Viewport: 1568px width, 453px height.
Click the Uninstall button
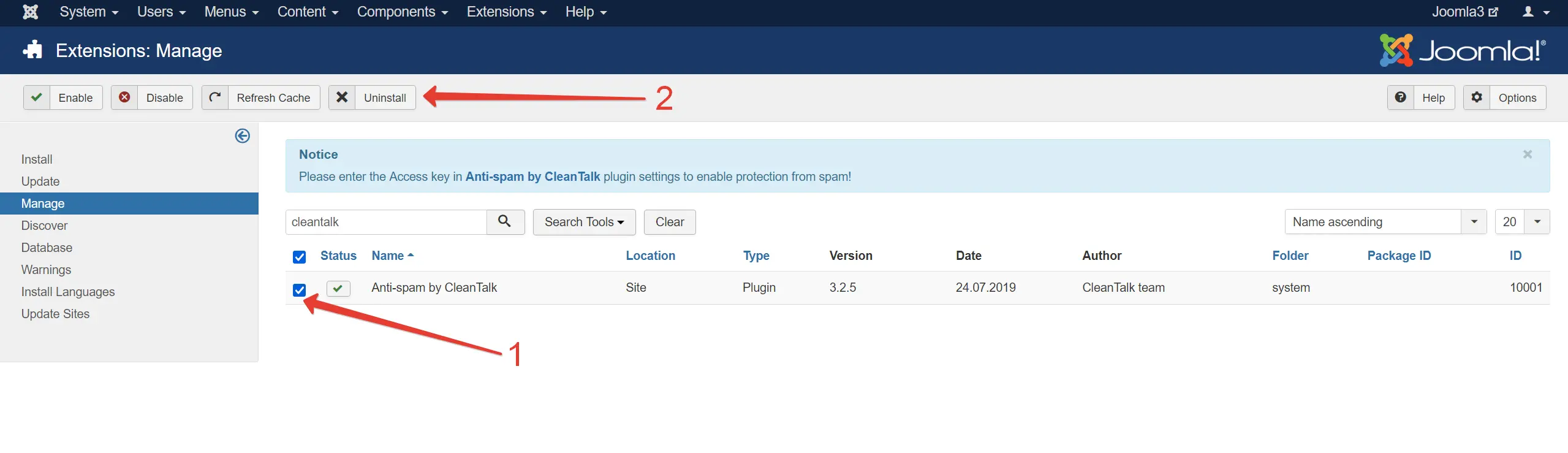pos(372,97)
